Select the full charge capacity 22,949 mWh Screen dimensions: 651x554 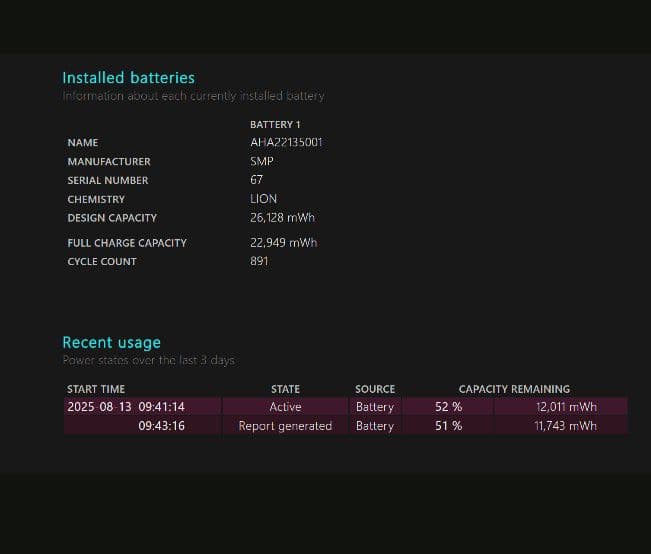pyautogui.click(x=283, y=243)
